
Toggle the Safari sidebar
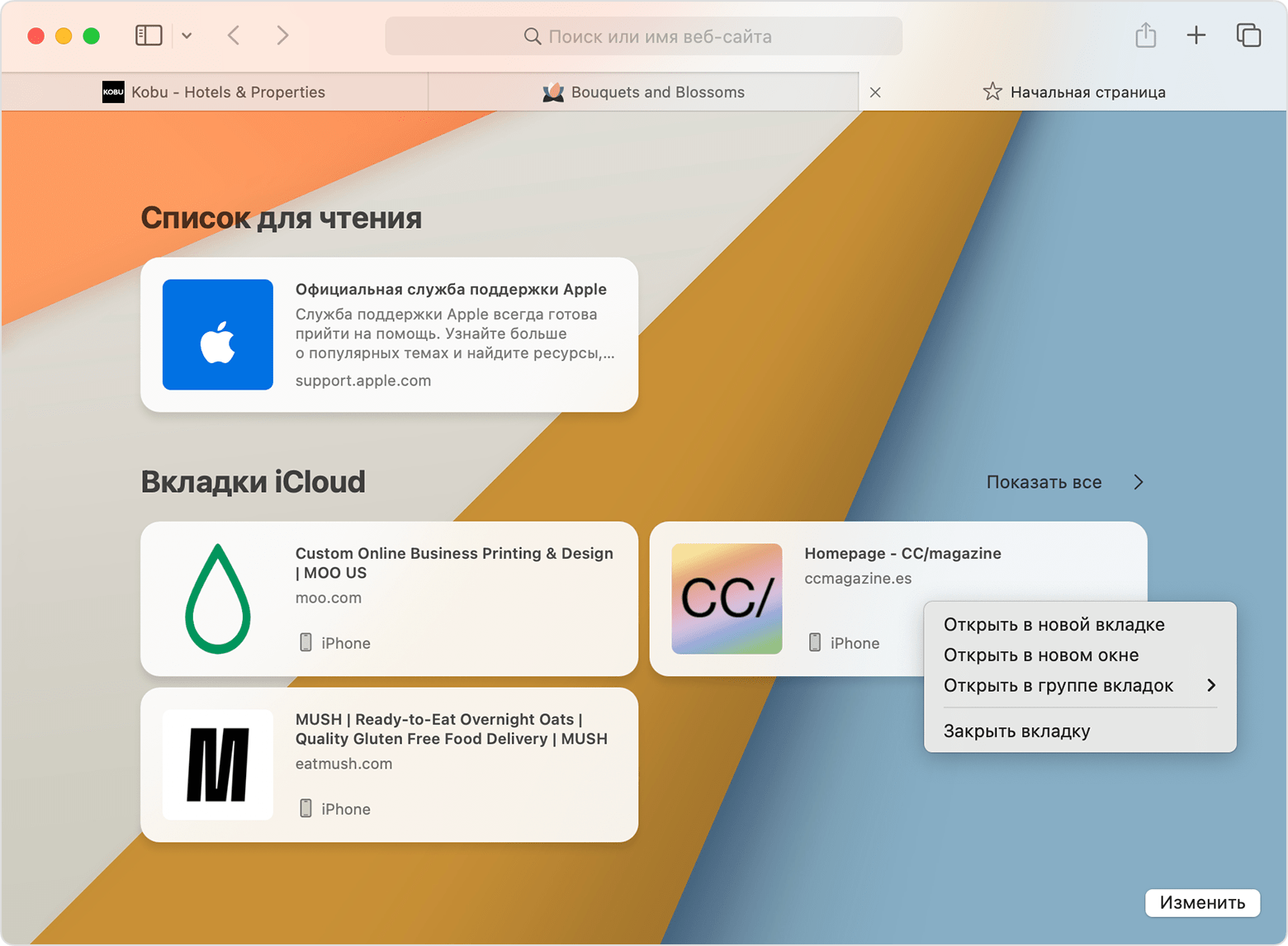[149, 35]
